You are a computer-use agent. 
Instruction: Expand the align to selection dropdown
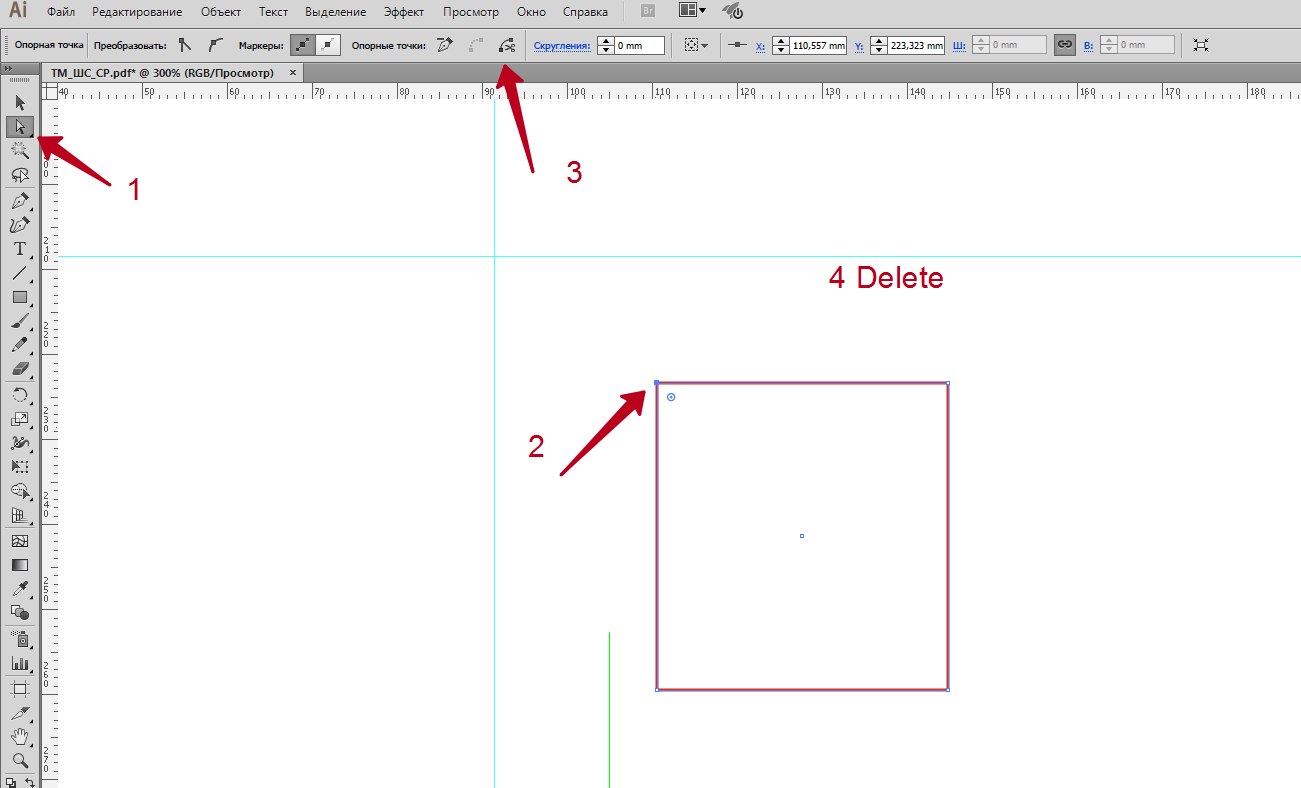coord(696,45)
